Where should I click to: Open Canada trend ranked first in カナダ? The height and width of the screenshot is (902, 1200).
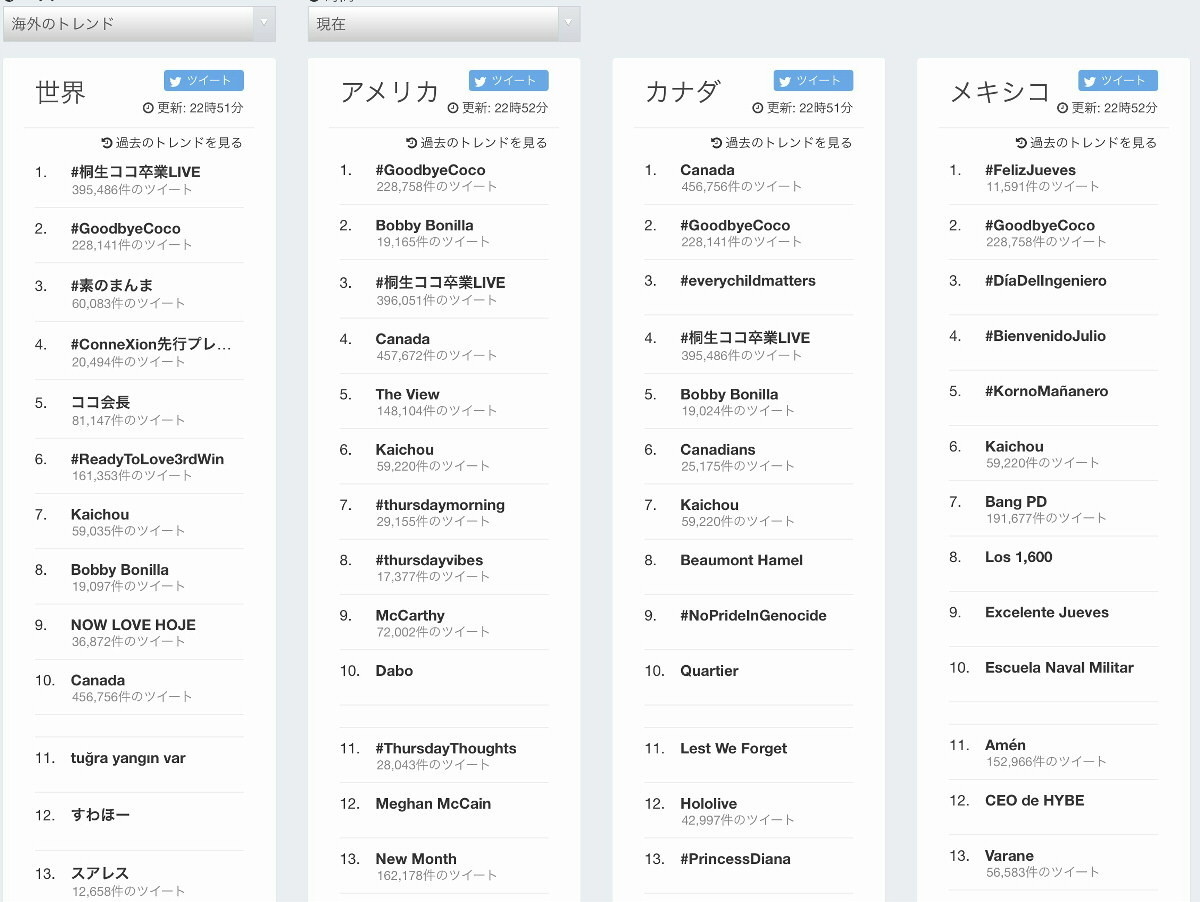707,170
